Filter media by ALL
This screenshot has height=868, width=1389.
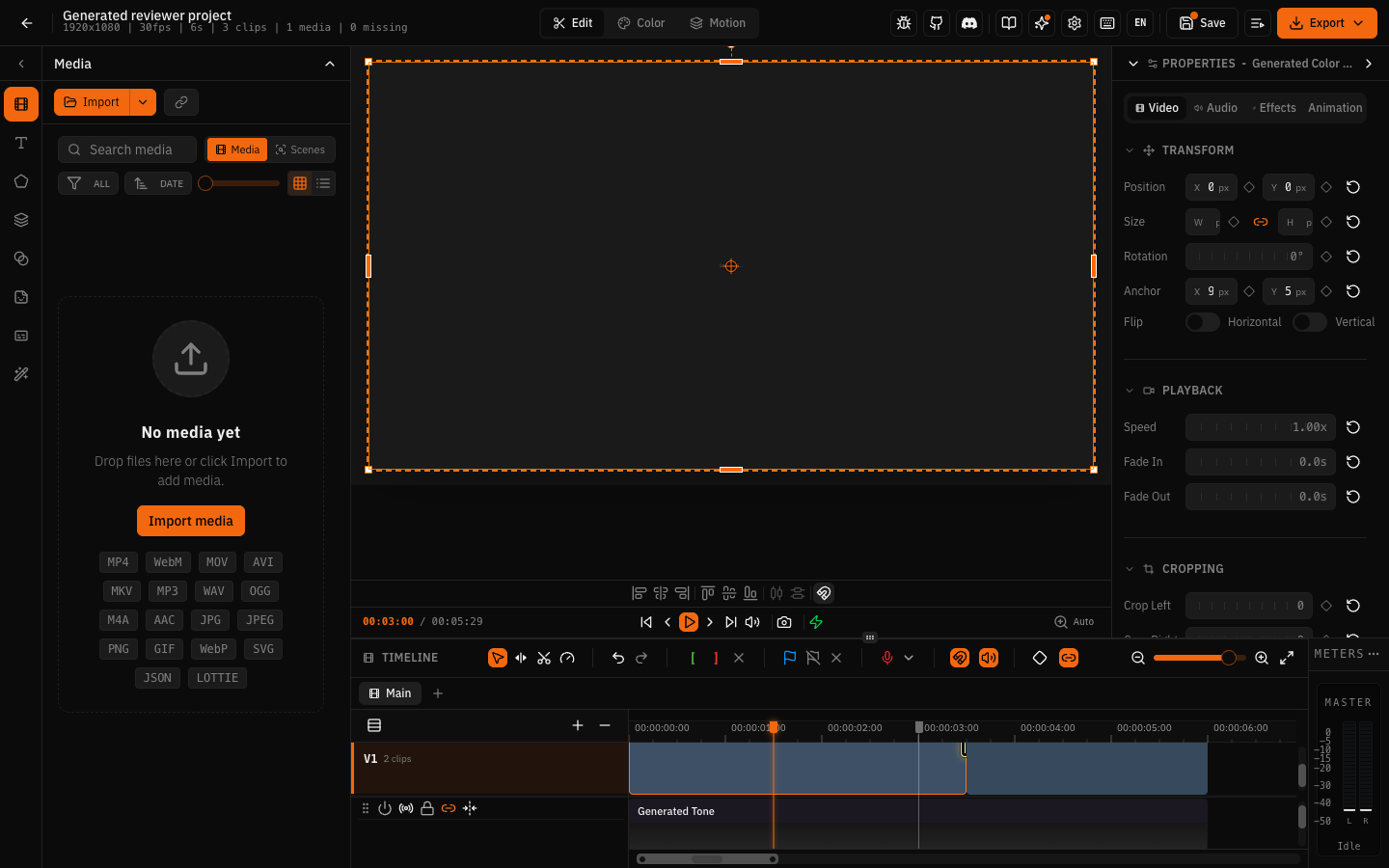[x=89, y=183]
